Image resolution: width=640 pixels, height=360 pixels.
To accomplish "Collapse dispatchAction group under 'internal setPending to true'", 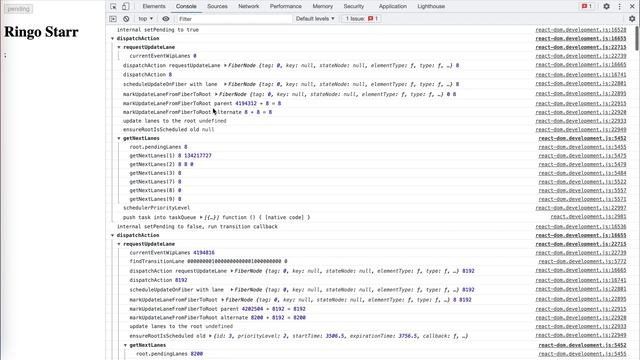I will 113,39.
